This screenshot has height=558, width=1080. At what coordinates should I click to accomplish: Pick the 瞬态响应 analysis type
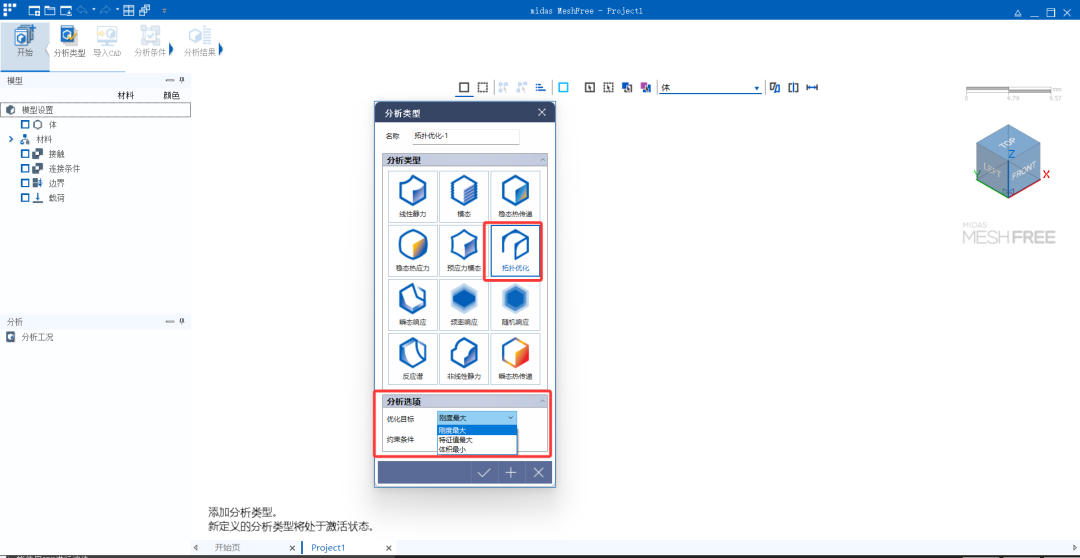click(413, 304)
